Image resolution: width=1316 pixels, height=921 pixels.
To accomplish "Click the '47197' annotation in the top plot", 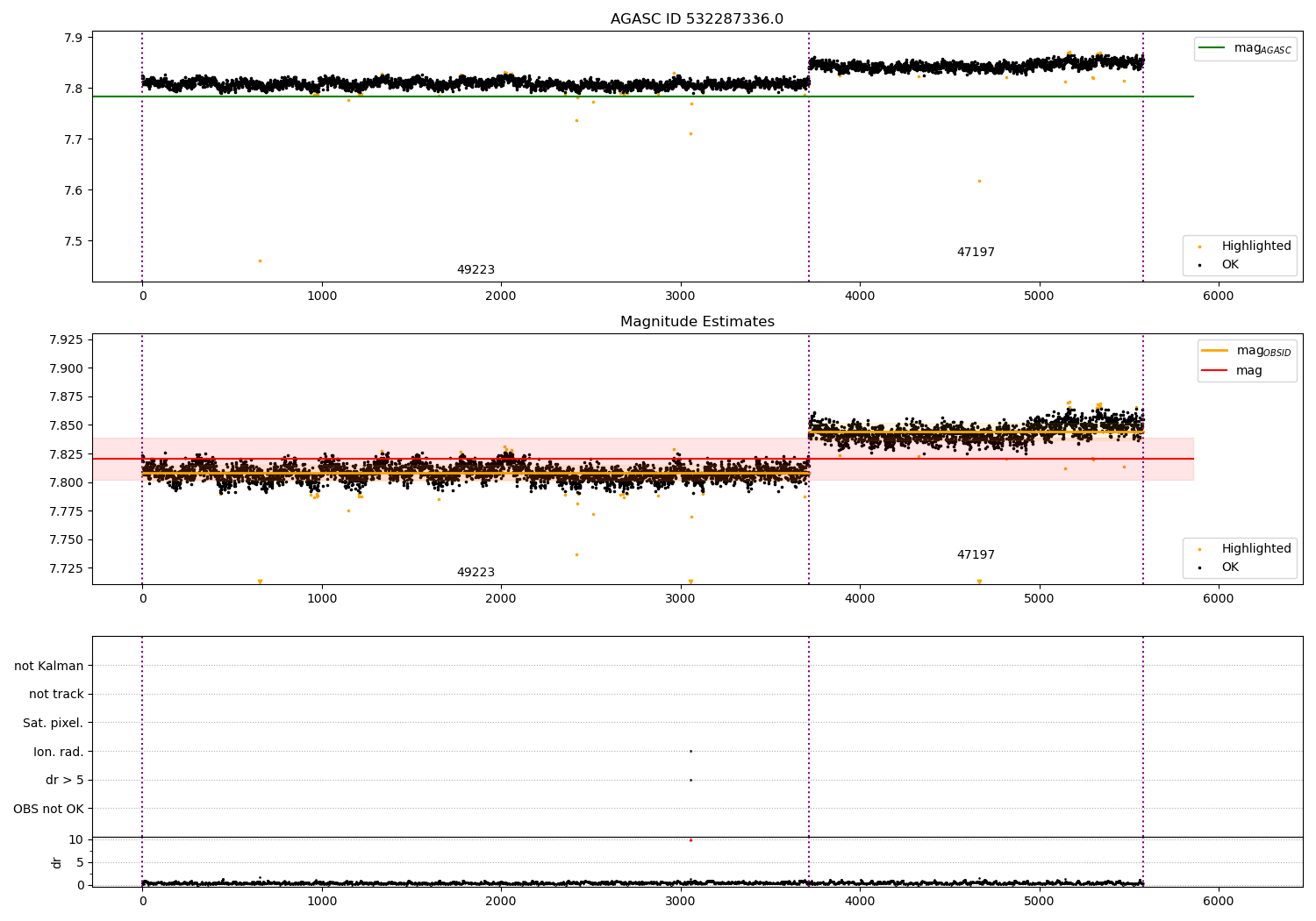I will click(x=976, y=253).
